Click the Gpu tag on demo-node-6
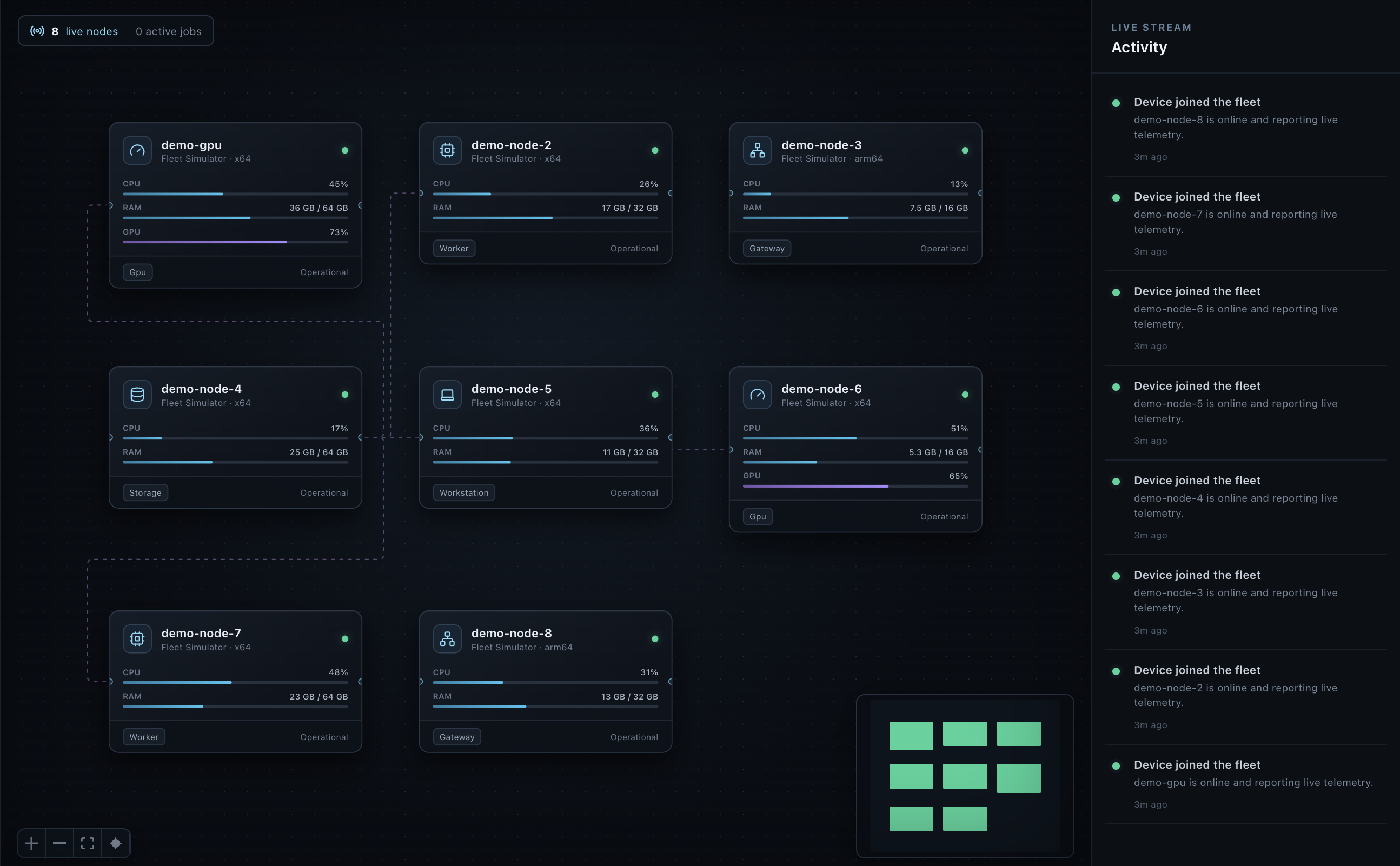This screenshot has height=866, width=1400. pyautogui.click(x=758, y=517)
